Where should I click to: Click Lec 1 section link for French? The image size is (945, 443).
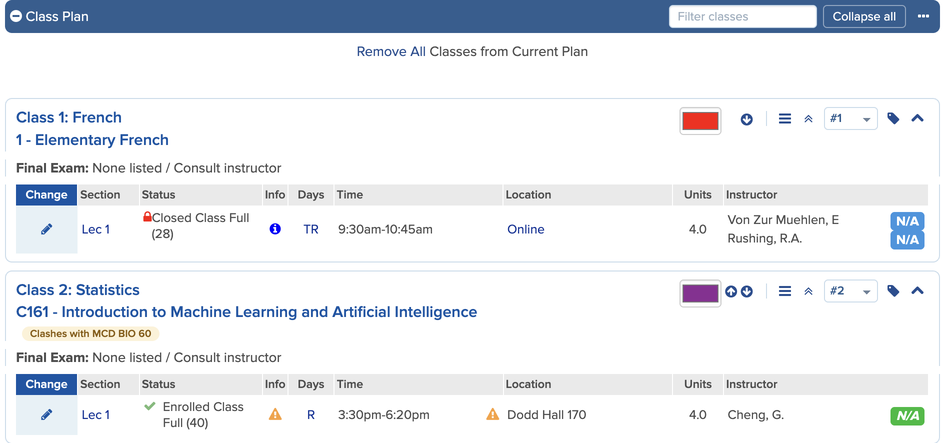tap(96, 230)
